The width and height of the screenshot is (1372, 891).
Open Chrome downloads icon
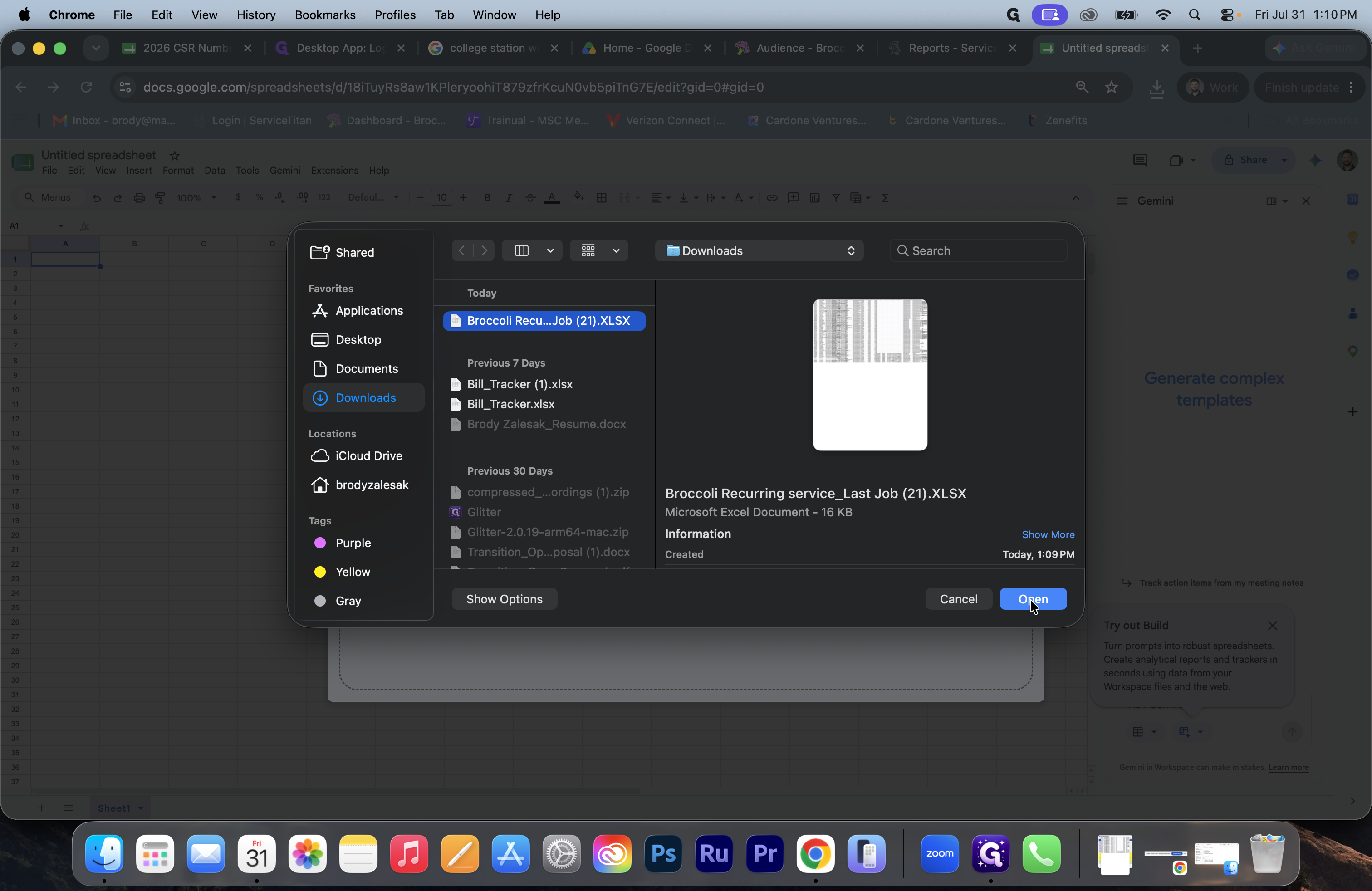pyautogui.click(x=1156, y=88)
